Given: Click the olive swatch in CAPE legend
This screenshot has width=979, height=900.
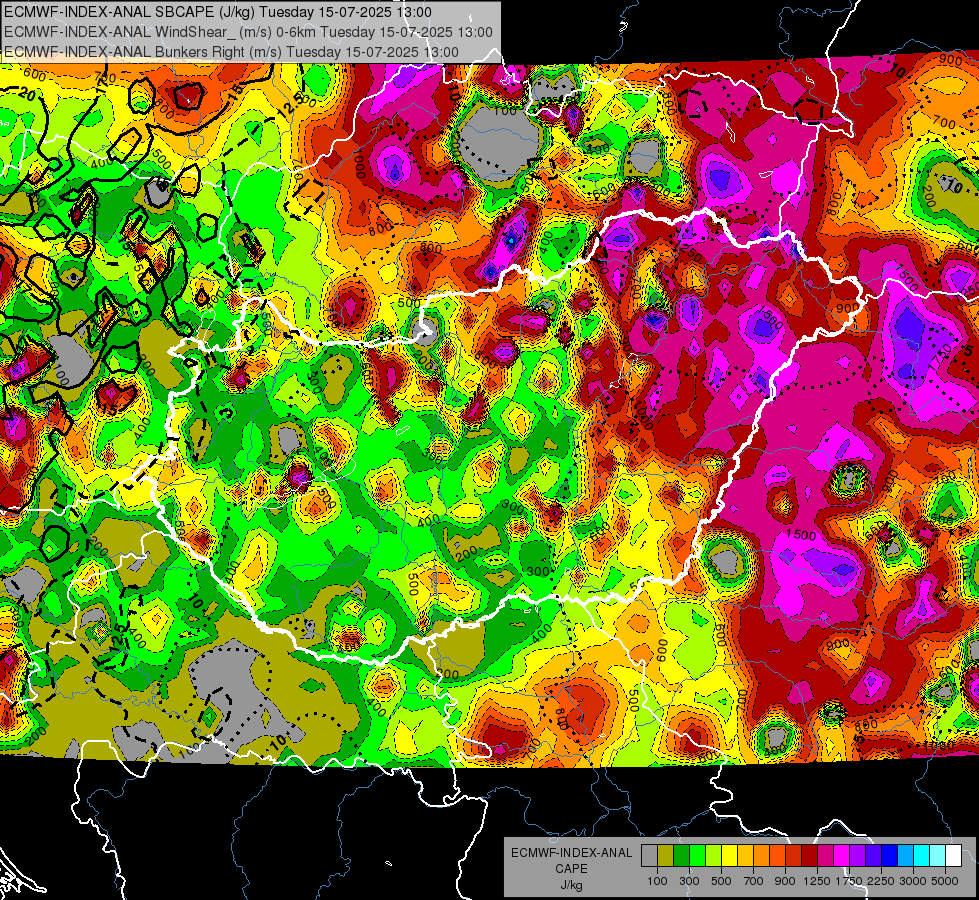Looking at the screenshot, I should [x=666, y=855].
